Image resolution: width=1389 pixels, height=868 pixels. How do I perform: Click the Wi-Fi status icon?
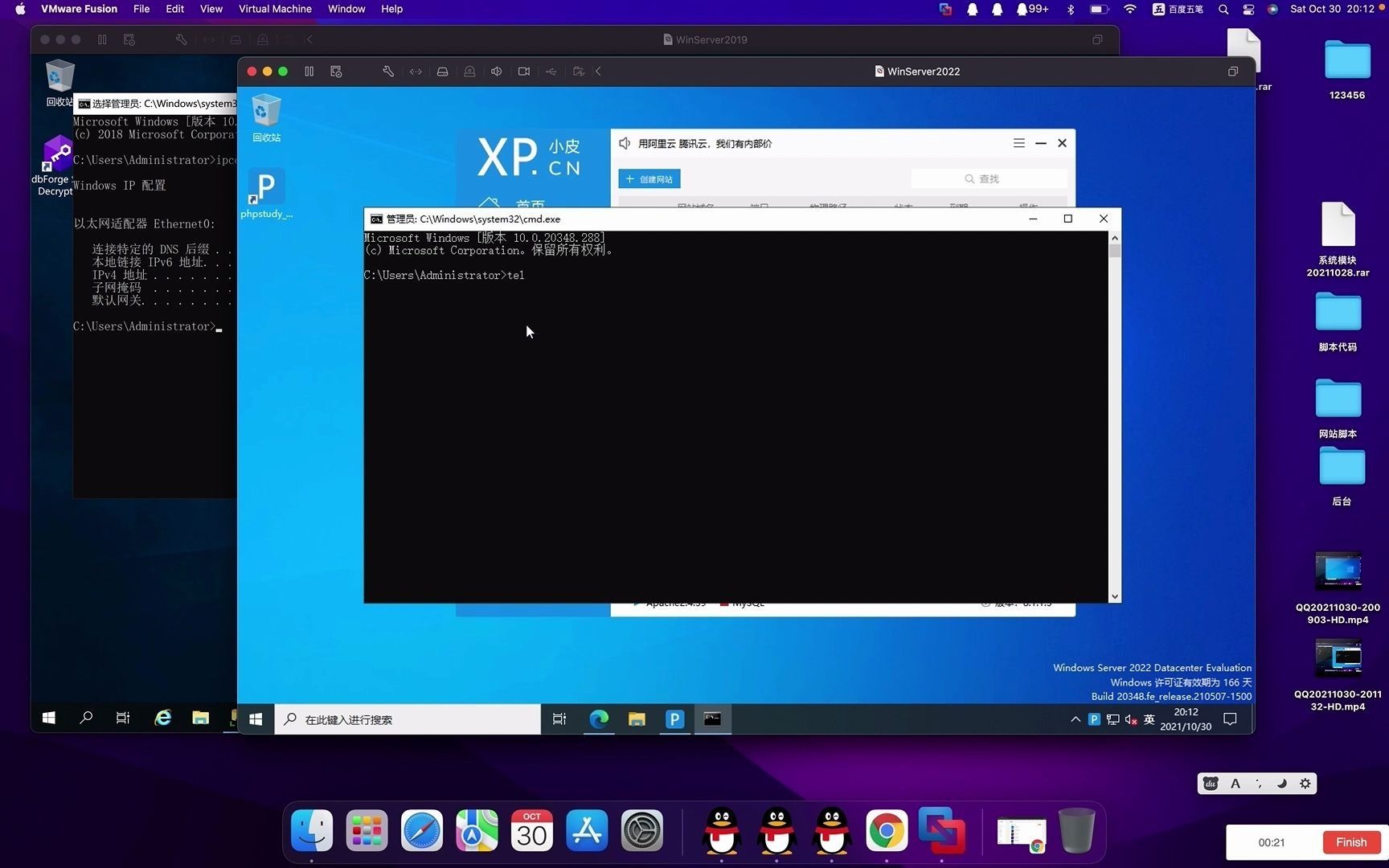(x=1130, y=9)
